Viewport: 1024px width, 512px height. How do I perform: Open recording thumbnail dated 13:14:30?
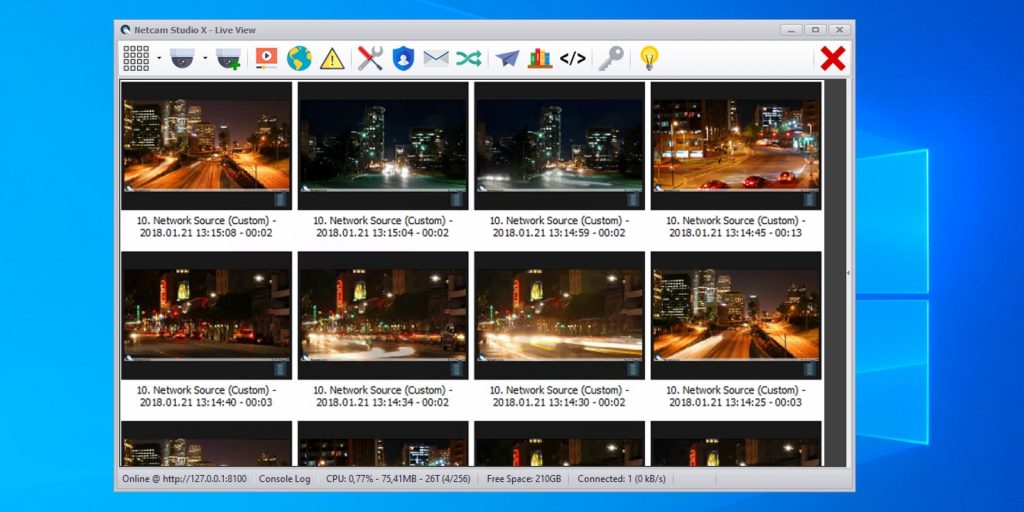click(x=559, y=315)
